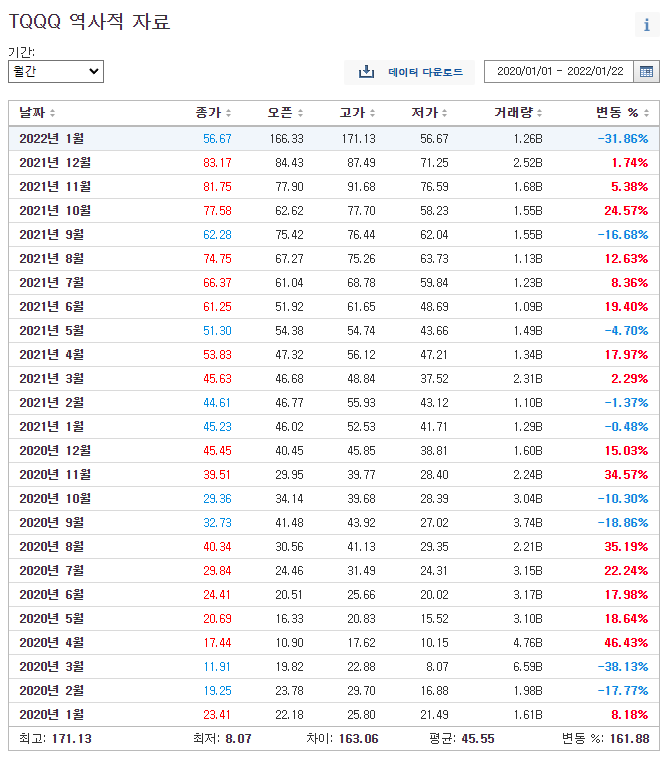Click the 거래량 column header text
This screenshot has height=762, width=666.
point(513,113)
